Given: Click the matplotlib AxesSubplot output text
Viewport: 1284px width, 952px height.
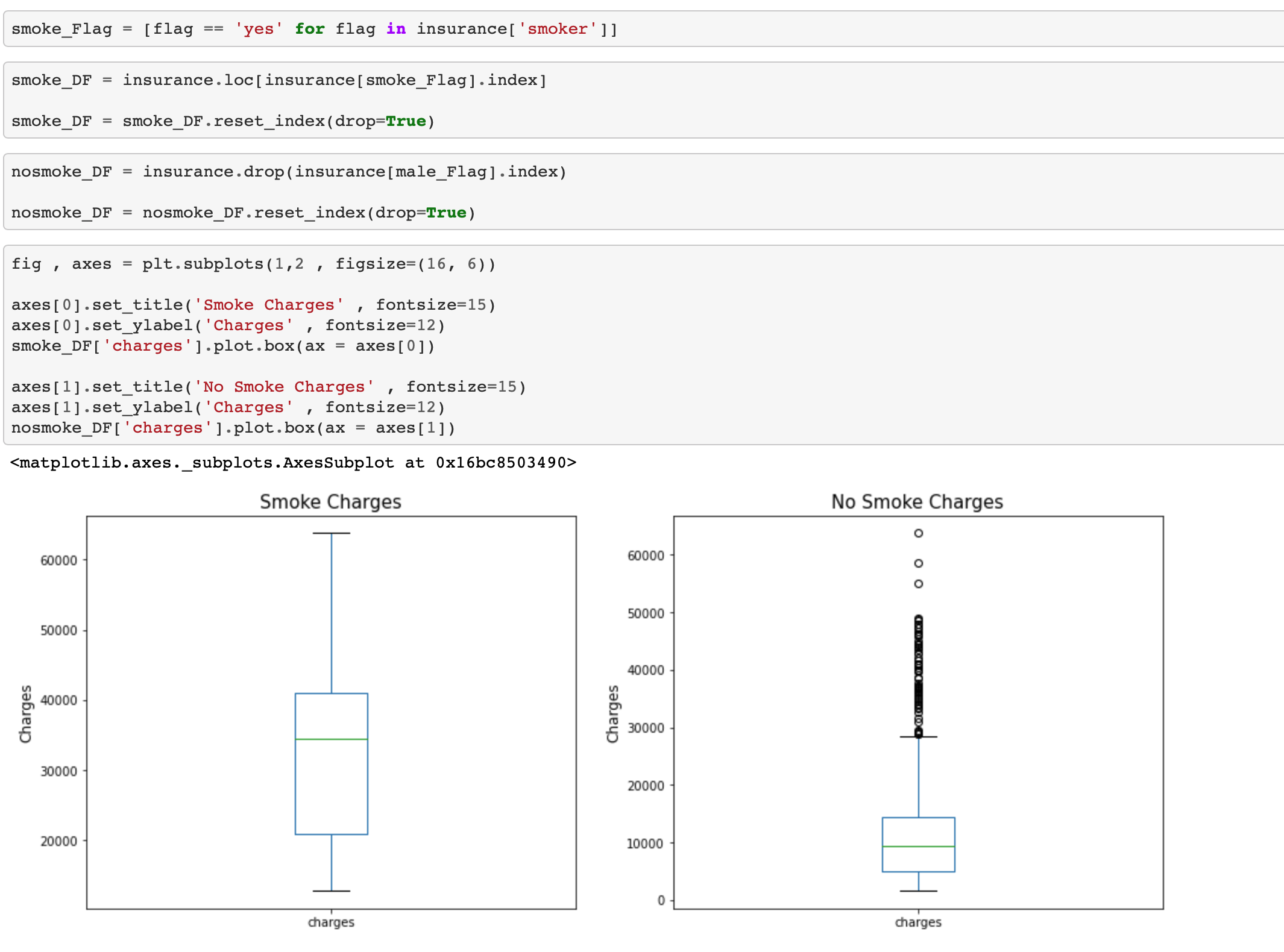Looking at the screenshot, I should (x=293, y=463).
